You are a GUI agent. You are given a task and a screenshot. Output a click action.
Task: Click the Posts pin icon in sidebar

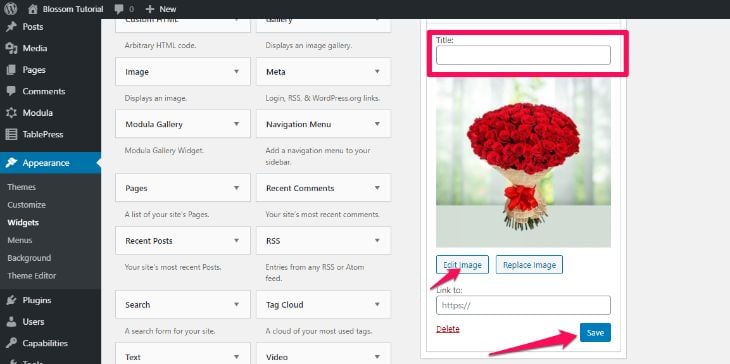click(11, 27)
